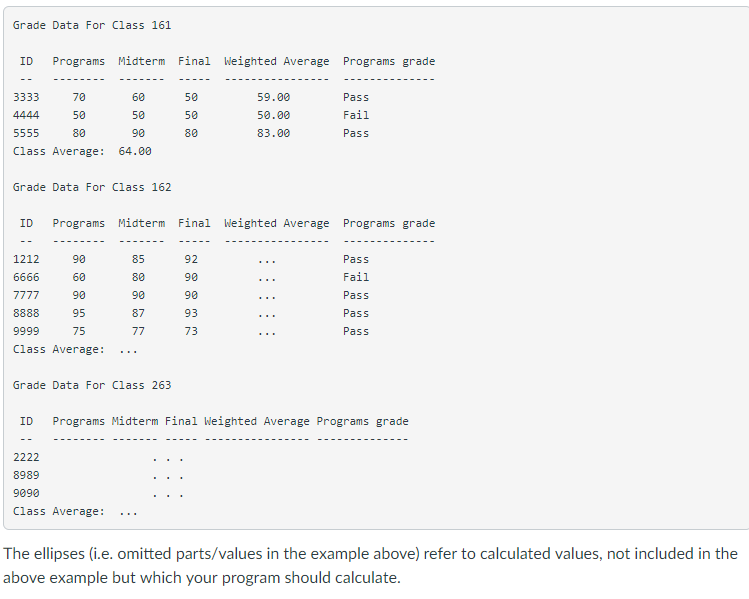This screenshot has width=749, height=599.
Task: Select student ID 7777
Action: [26, 295]
